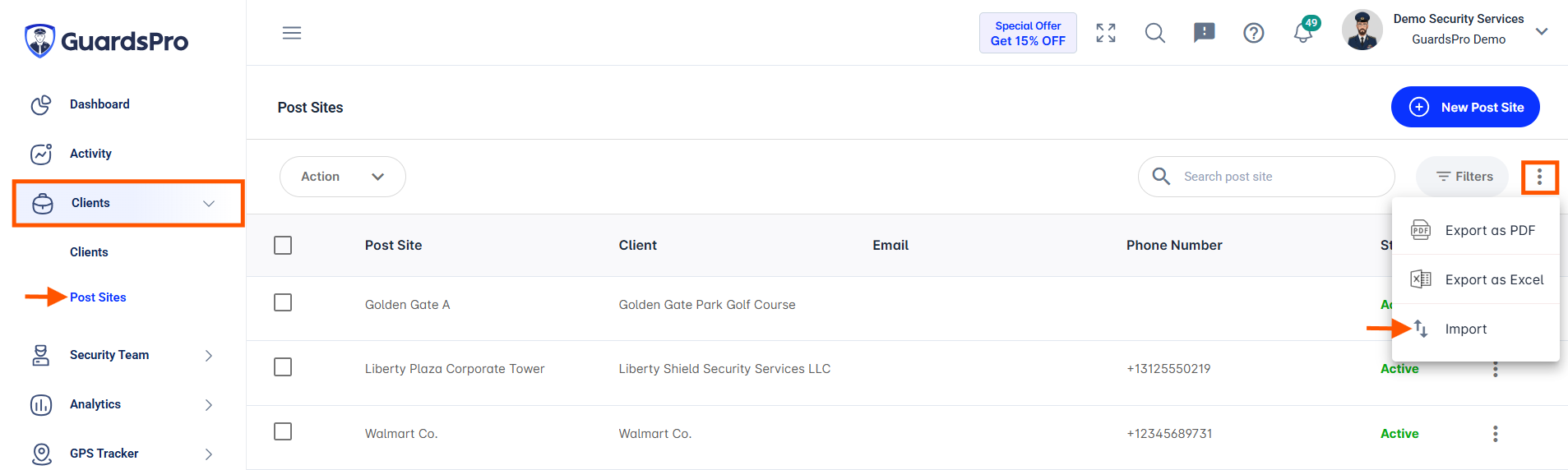Open the Filters button

(x=1463, y=177)
